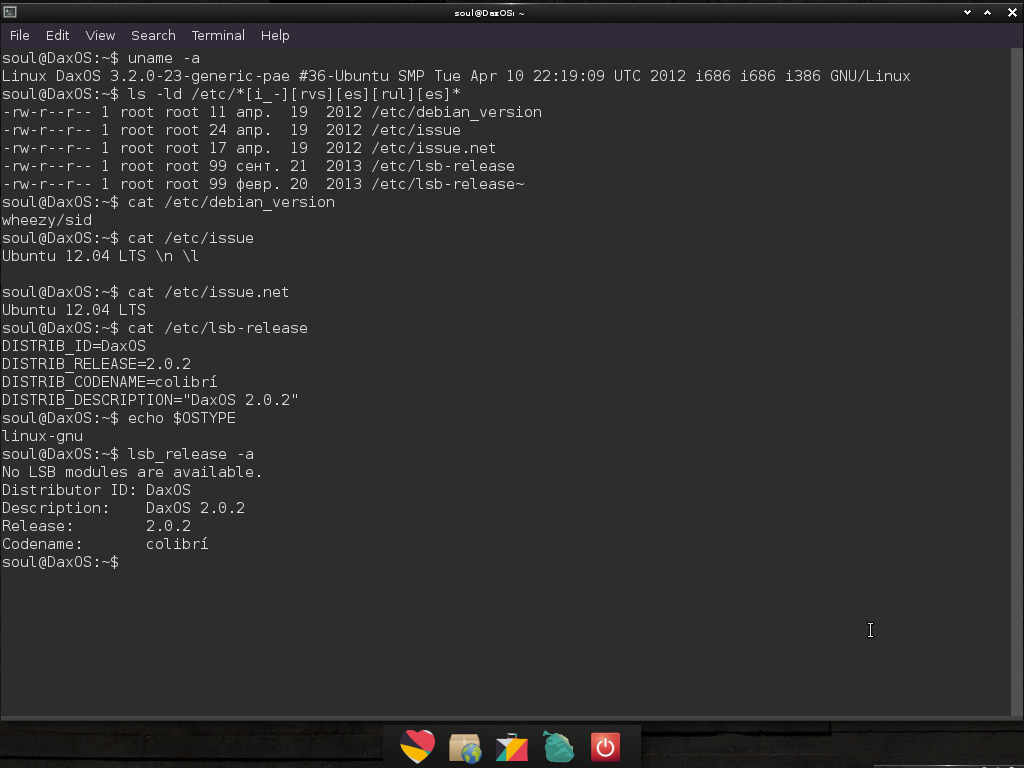Click the '/etc/issue' listing row dated 2012

pos(231,130)
